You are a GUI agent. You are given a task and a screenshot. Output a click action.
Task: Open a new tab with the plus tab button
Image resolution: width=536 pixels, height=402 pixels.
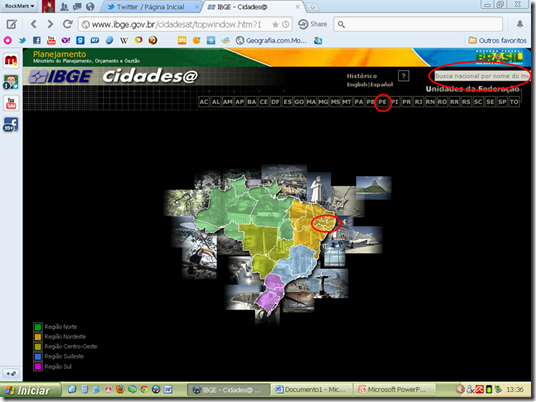tap(312, 6)
